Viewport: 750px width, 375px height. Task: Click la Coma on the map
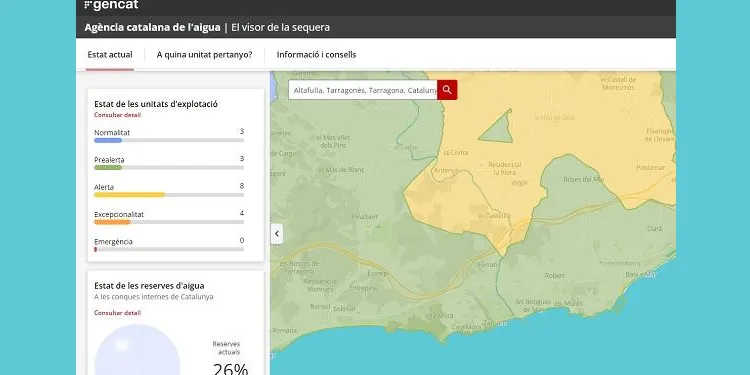coord(456,153)
